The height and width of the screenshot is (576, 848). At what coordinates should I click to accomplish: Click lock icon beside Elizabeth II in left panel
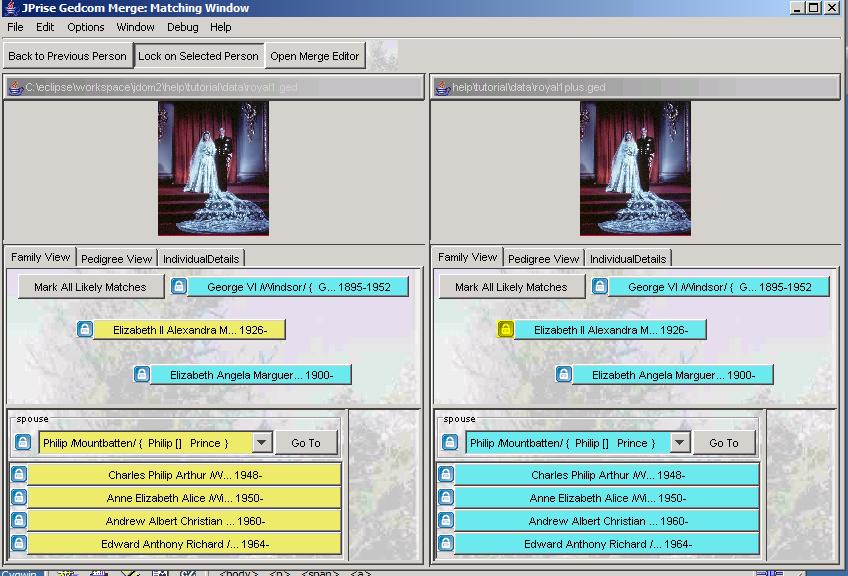click(85, 330)
